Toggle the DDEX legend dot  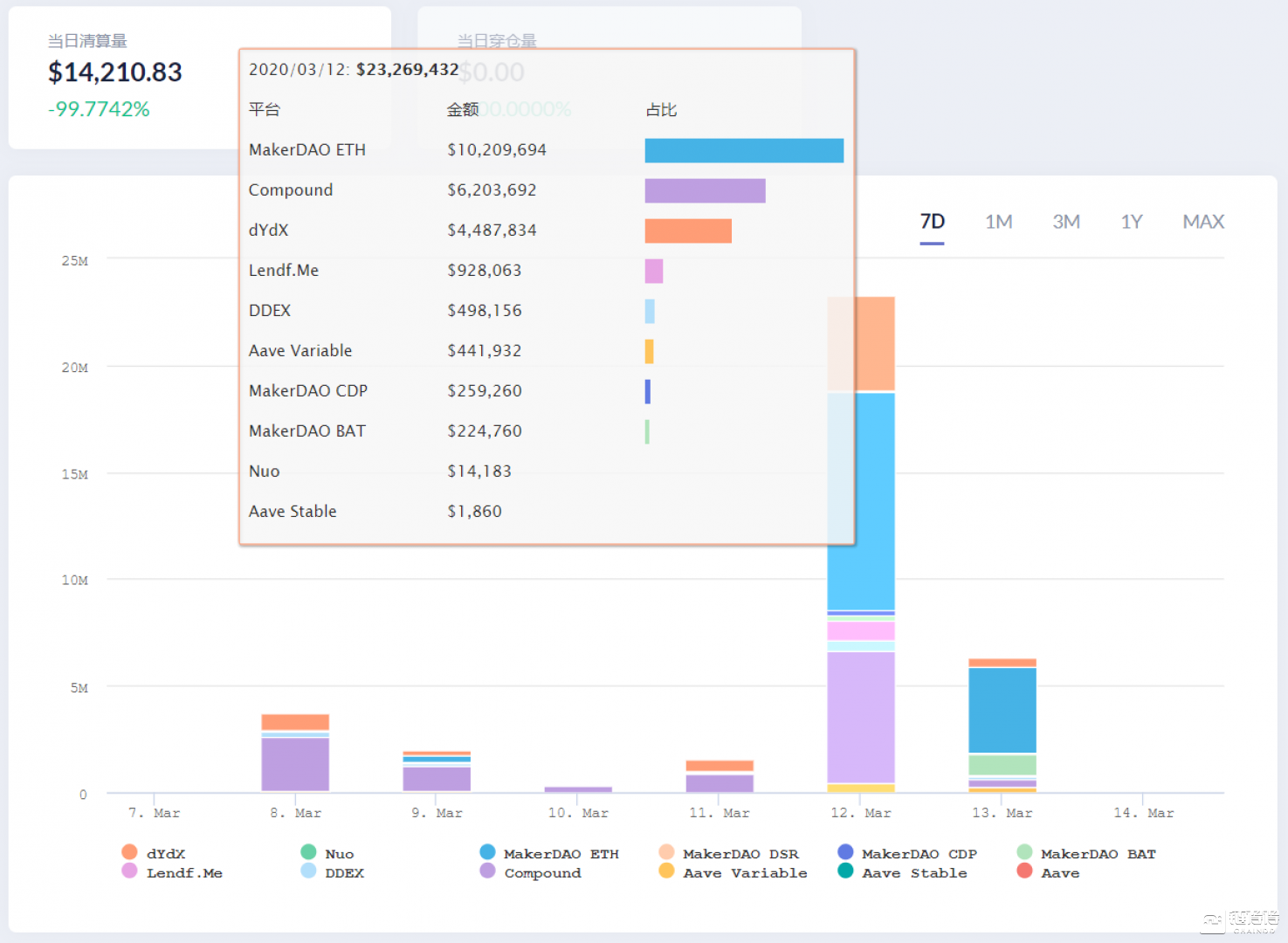[308, 871]
